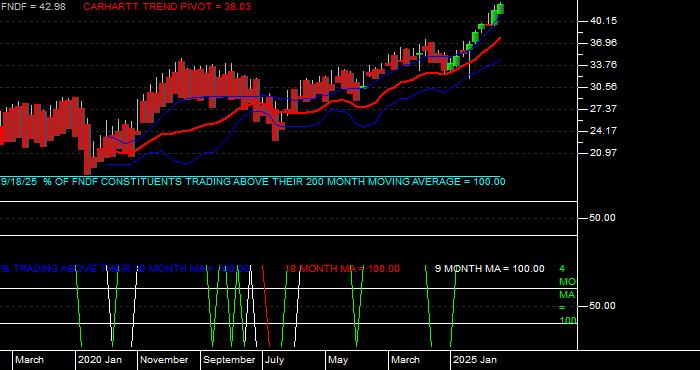
Task: Click the 9 MONTH MA = 100.00 label
Action: [490, 269]
